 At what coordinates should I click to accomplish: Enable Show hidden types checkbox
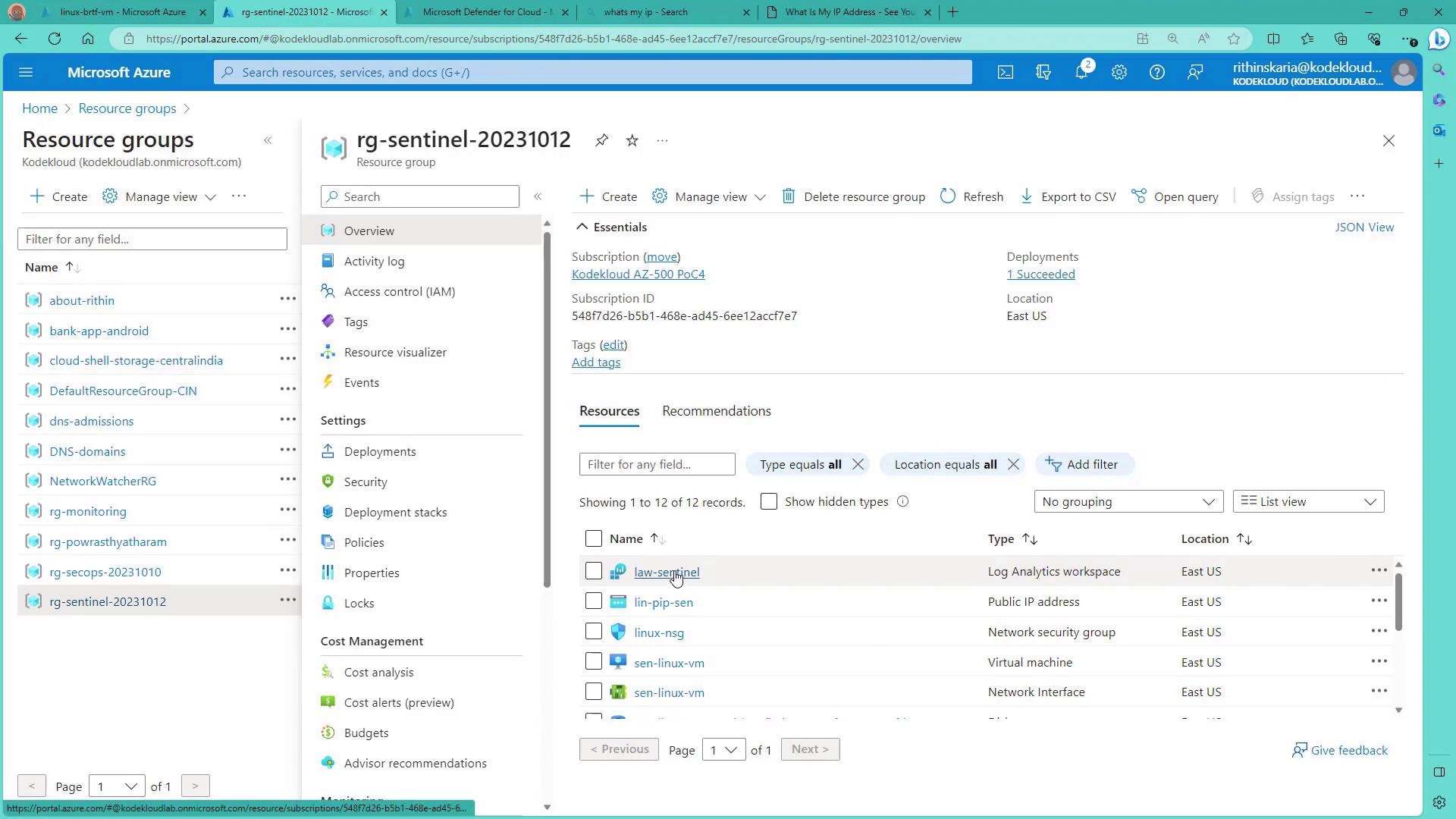pos(768,501)
